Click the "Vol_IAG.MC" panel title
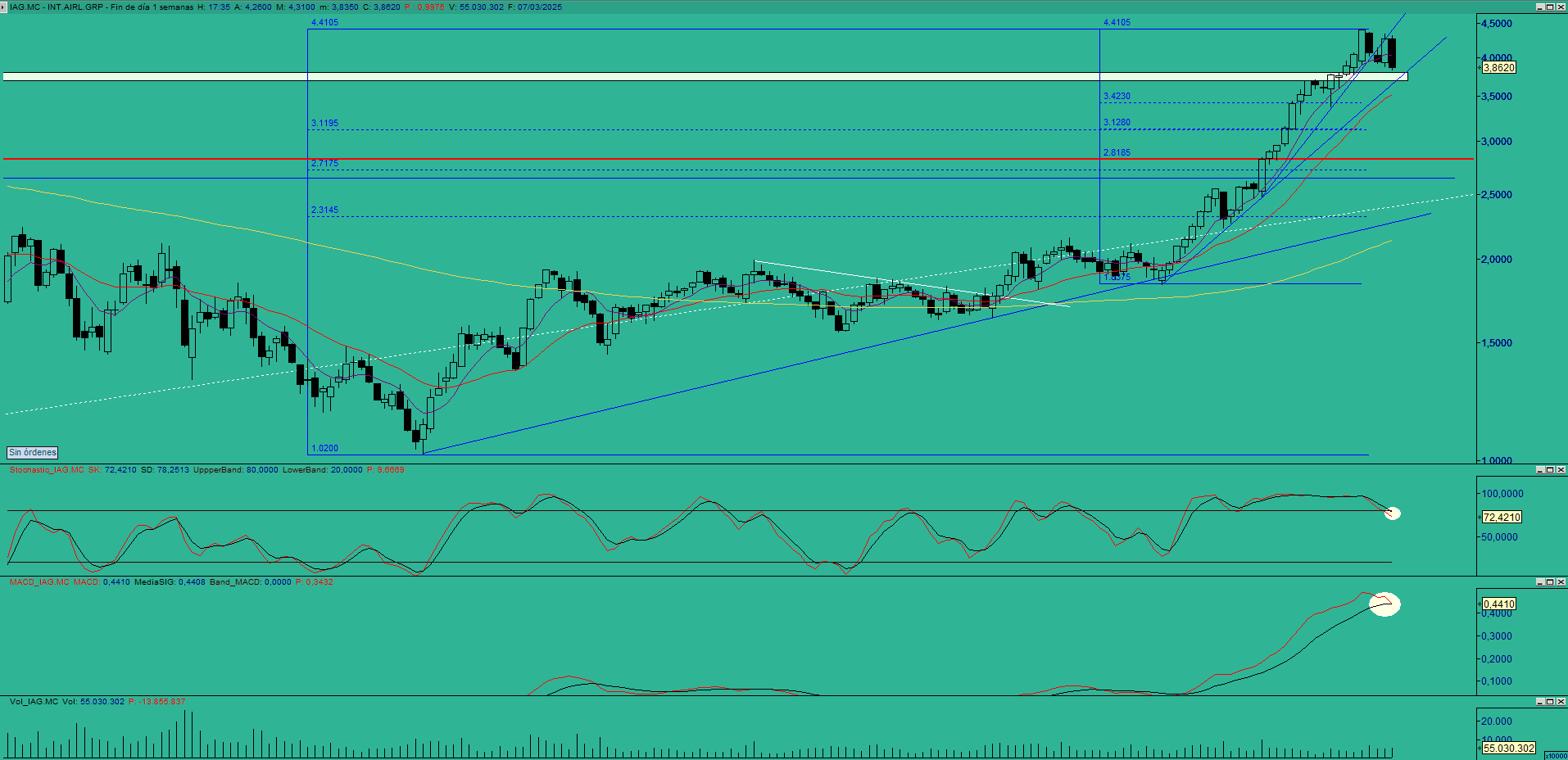Image resolution: width=1568 pixels, height=760 pixels. click(x=34, y=702)
